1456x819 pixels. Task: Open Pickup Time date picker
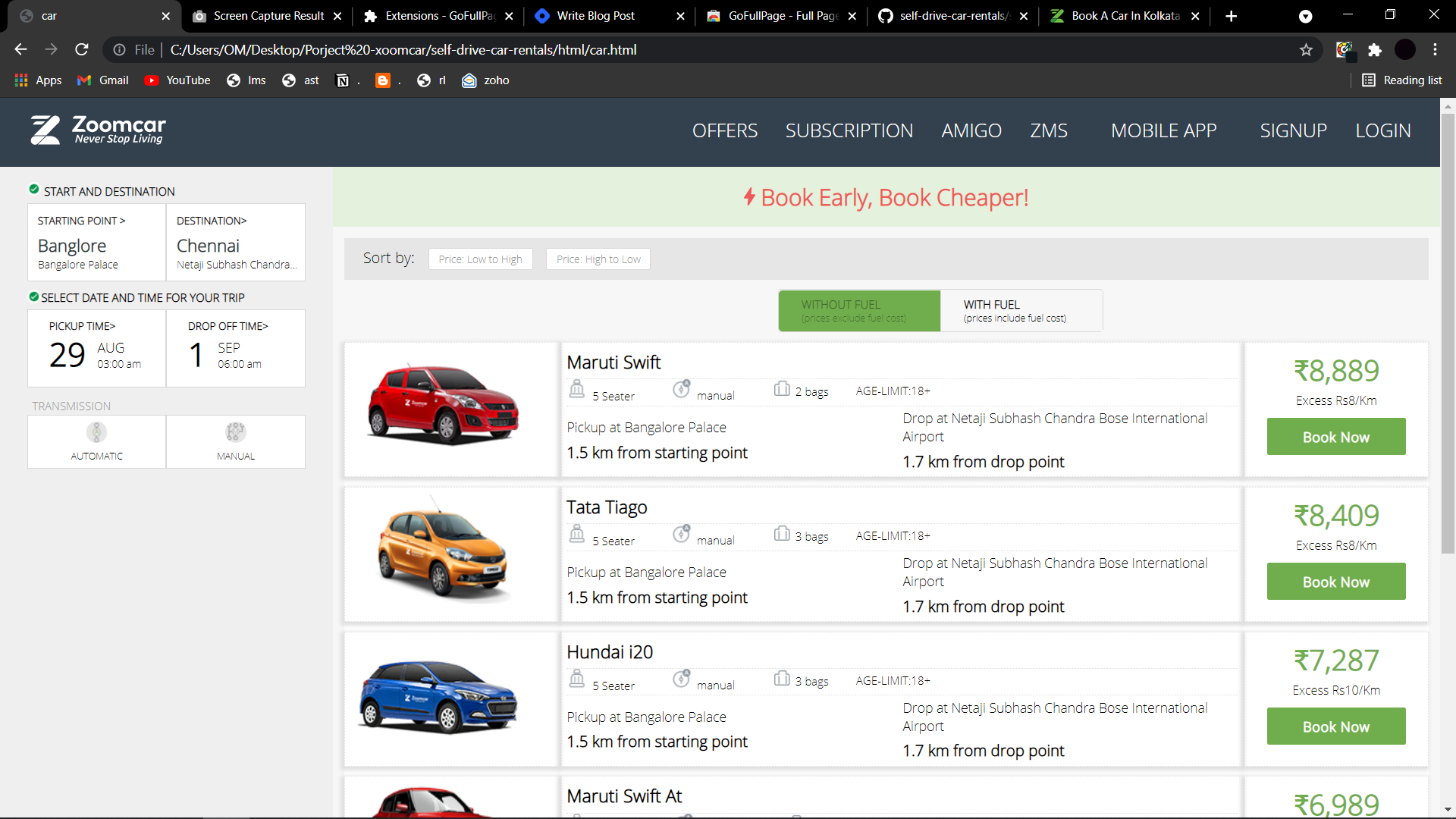[97, 349]
